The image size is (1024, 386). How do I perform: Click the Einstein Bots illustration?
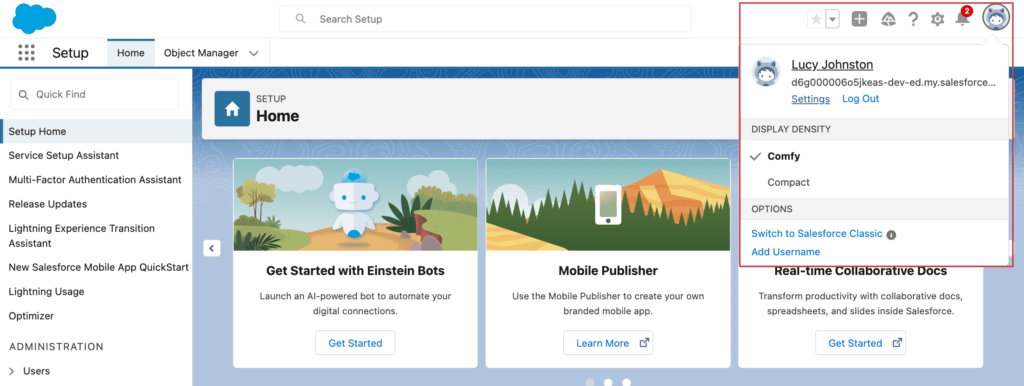pos(355,204)
